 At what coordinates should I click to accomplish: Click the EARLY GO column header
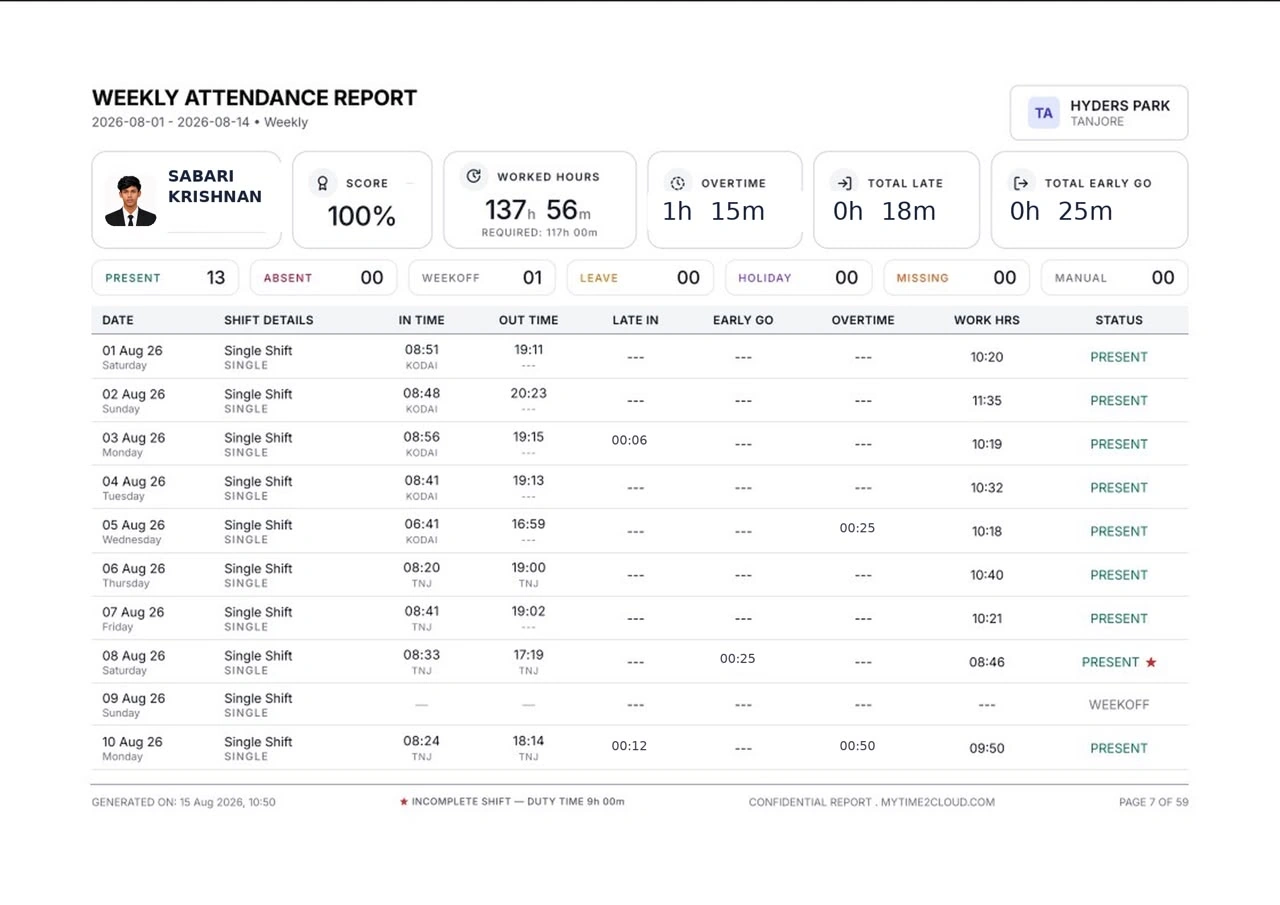(743, 320)
